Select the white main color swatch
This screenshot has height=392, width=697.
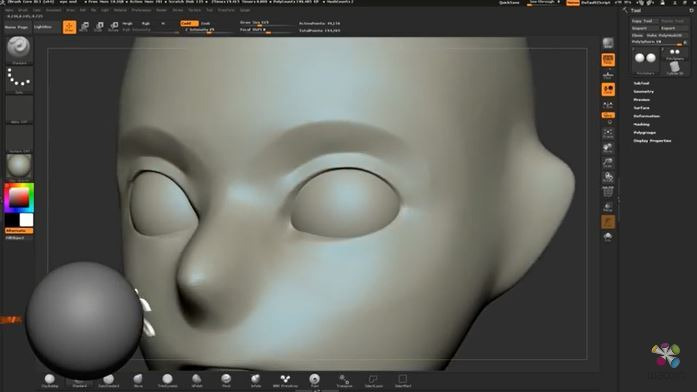pyautogui.click(x=26, y=220)
